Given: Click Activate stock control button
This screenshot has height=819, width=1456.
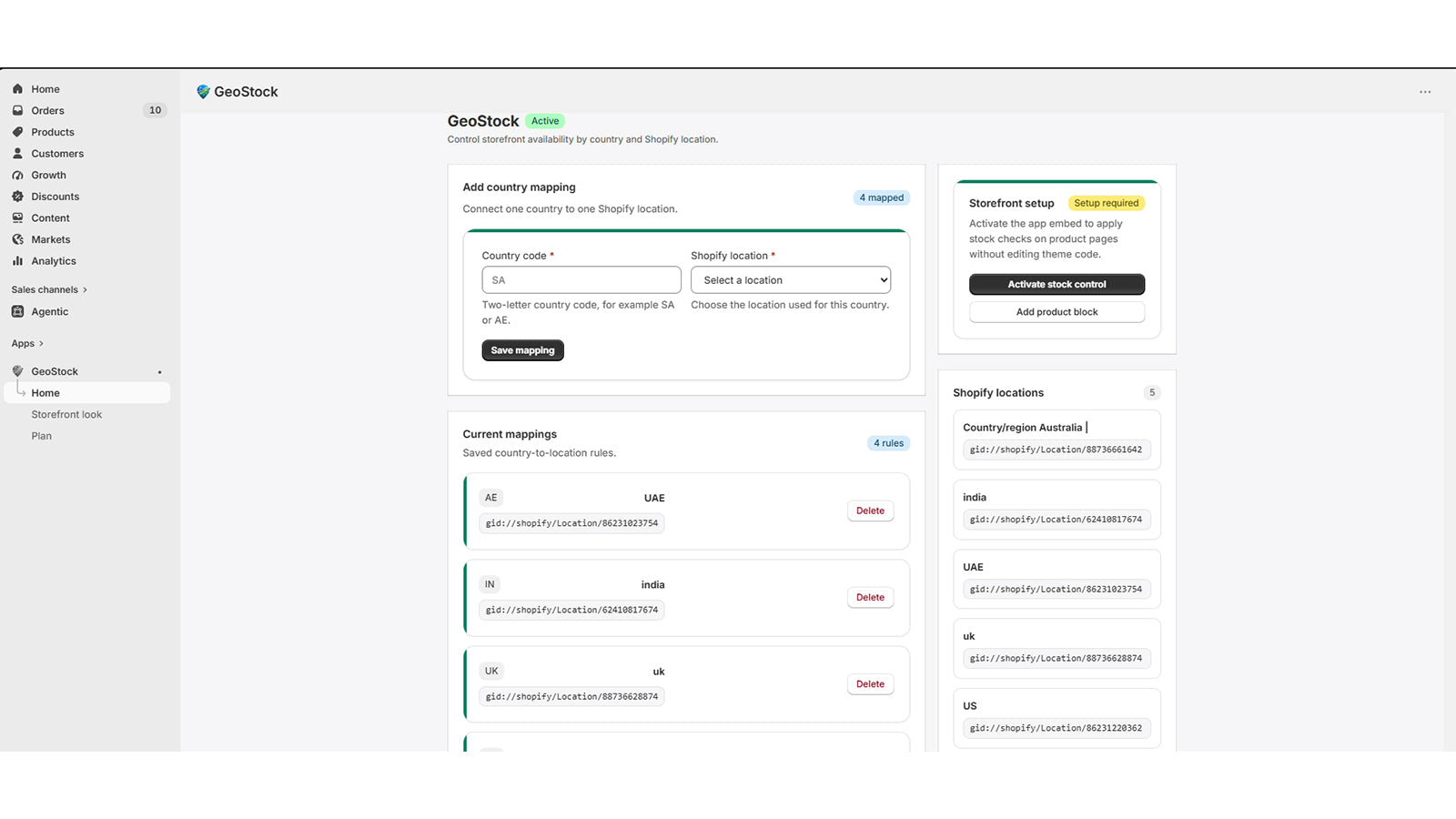Looking at the screenshot, I should (1057, 284).
